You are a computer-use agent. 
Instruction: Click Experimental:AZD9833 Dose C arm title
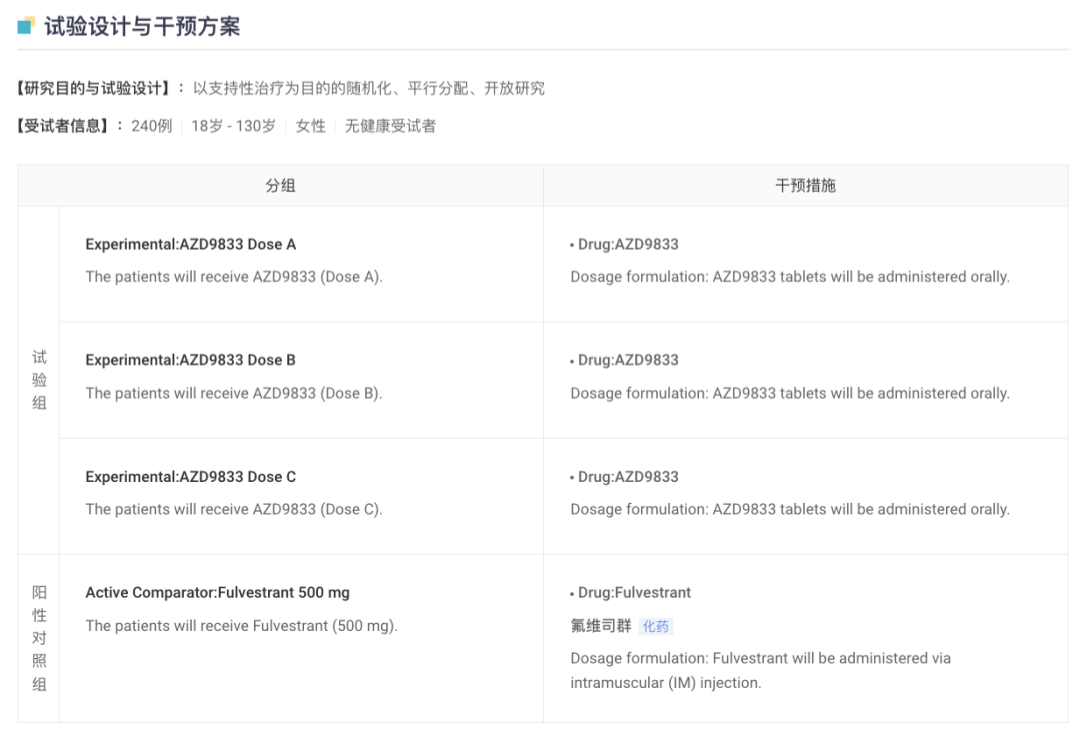coord(190,477)
